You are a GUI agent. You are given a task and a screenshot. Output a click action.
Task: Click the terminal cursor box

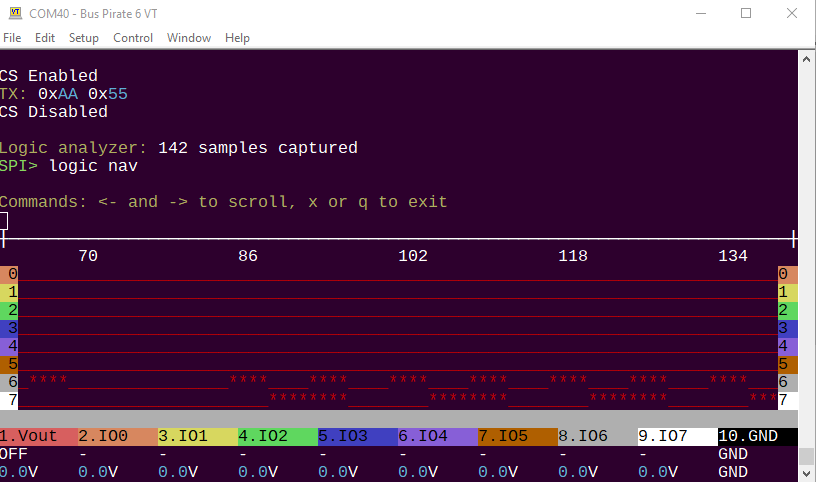(4, 221)
